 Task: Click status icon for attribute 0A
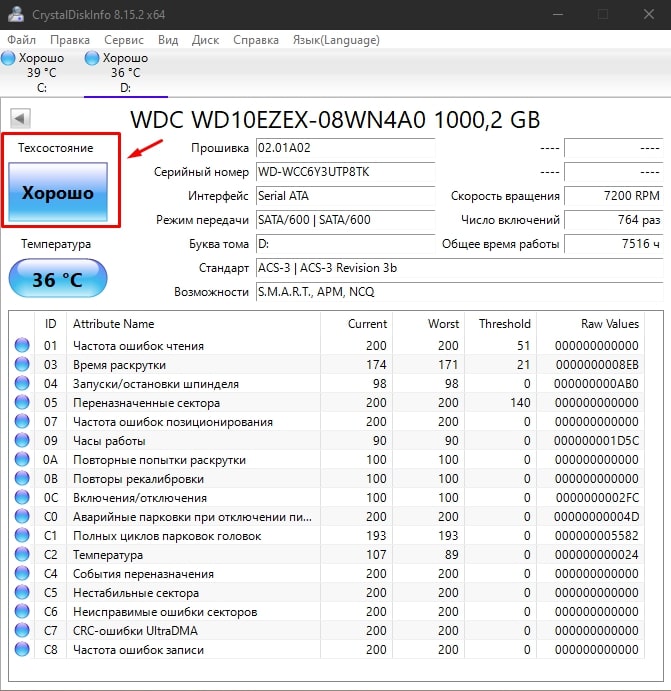[22, 459]
